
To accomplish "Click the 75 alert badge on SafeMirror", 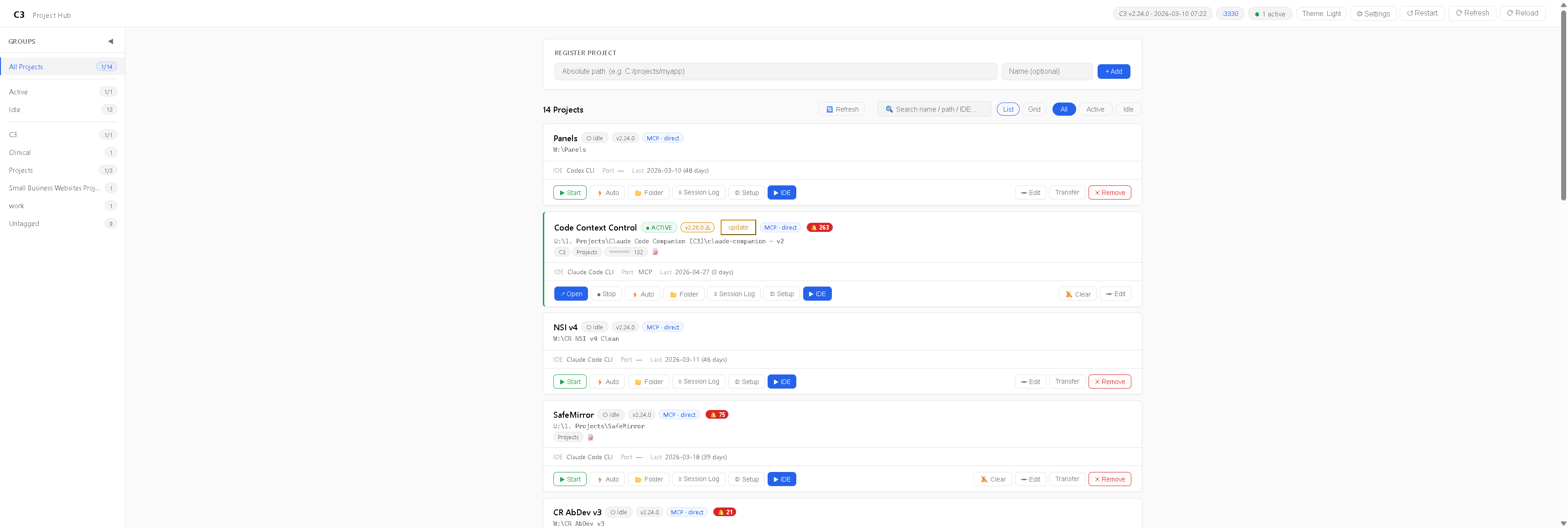I will [x=717, y=415].
